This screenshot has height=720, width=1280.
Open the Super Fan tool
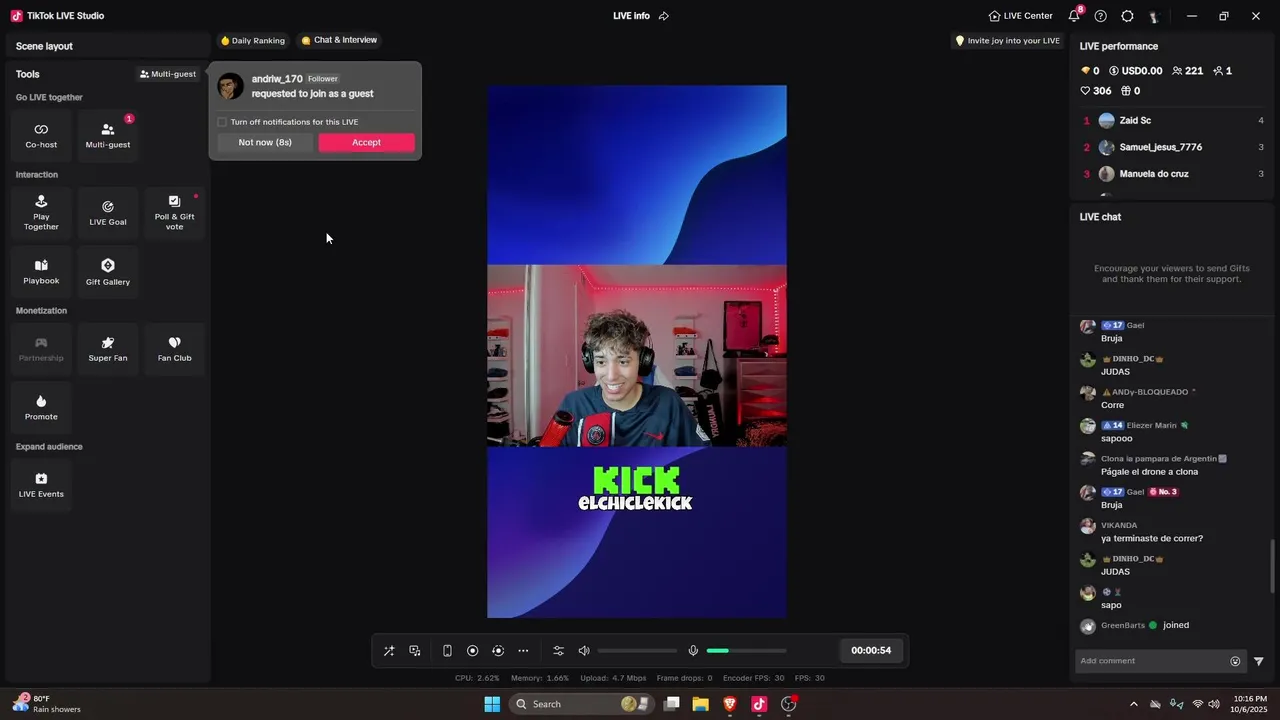pos(108,349)
